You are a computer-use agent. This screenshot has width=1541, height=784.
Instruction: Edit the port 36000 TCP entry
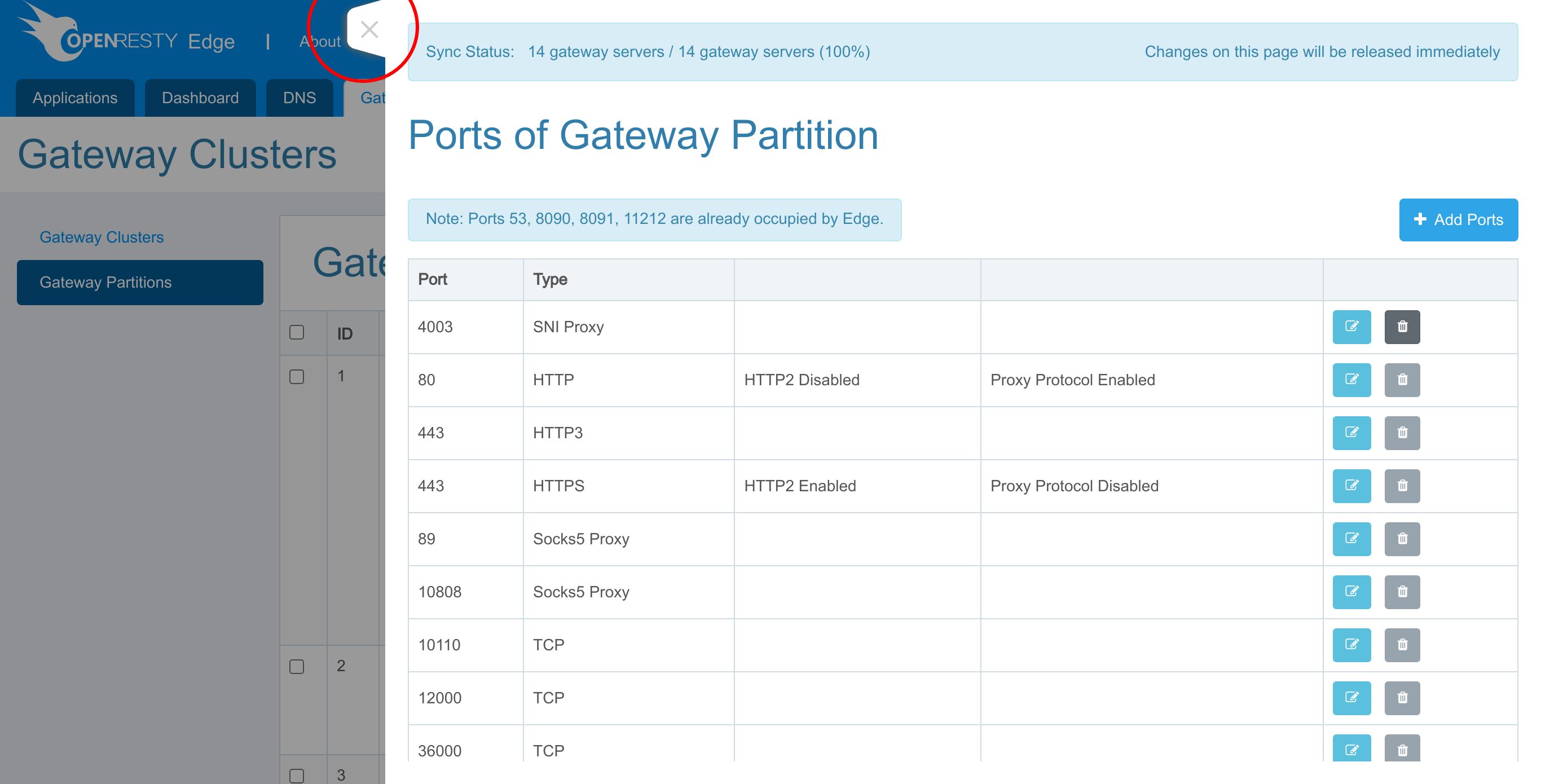point(1351,748)
